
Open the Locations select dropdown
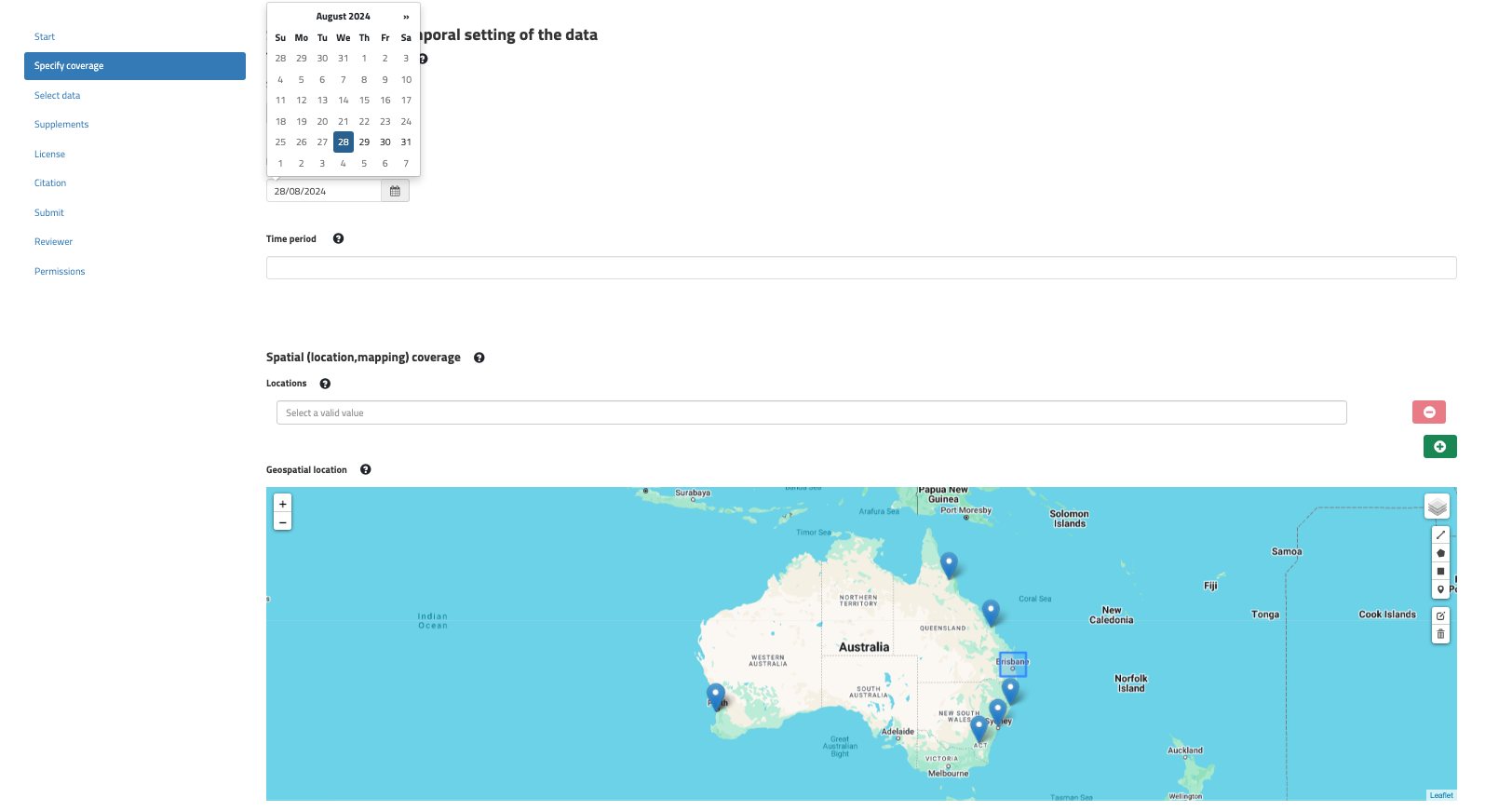tap(811, 412)
